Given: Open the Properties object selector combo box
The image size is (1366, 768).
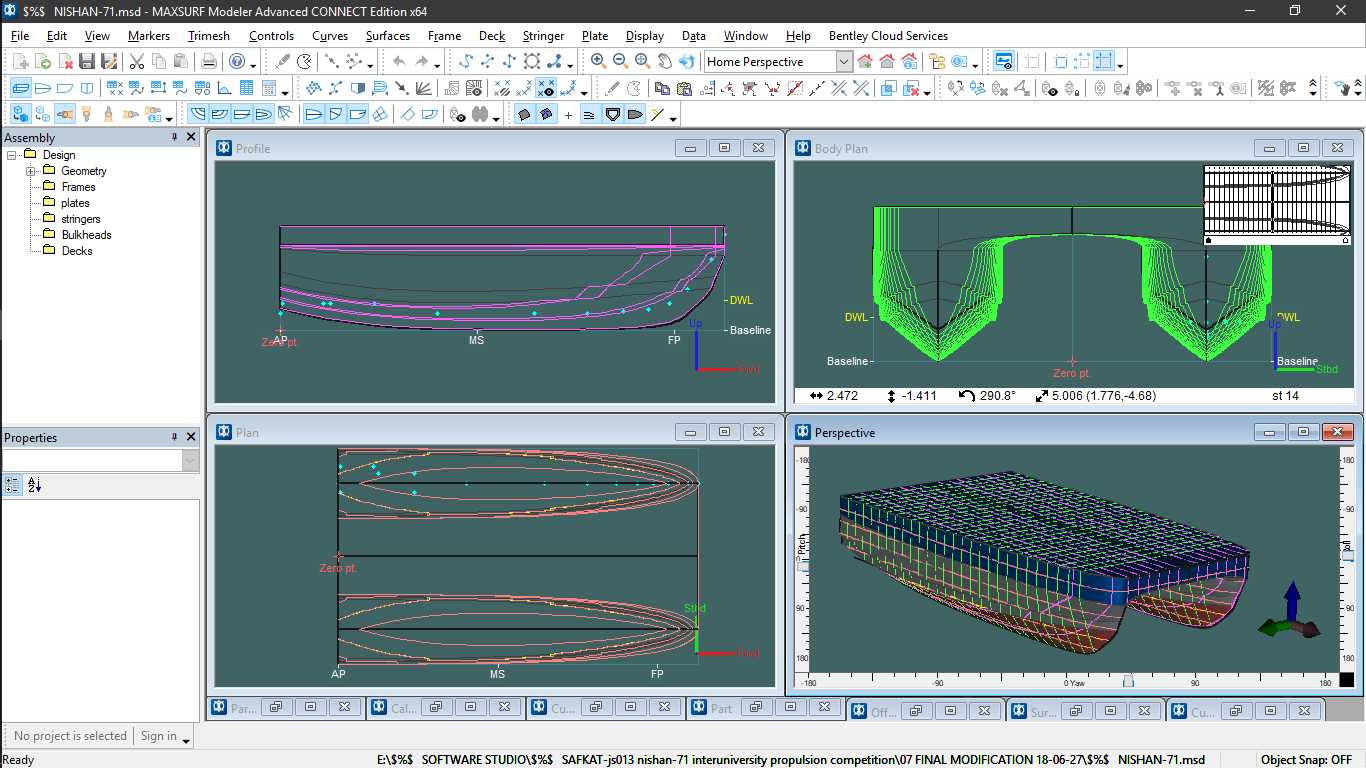Looking at the screenshot, I should (x=101, y=461).
